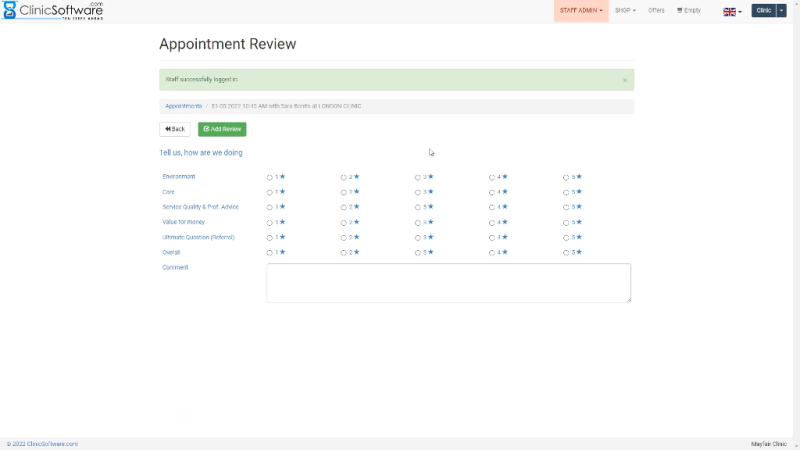This screenshot has height=450, width=800.
Task: Rate Service Quality & Prof. Advice 5 stars
Action: (x=566, y=208)
